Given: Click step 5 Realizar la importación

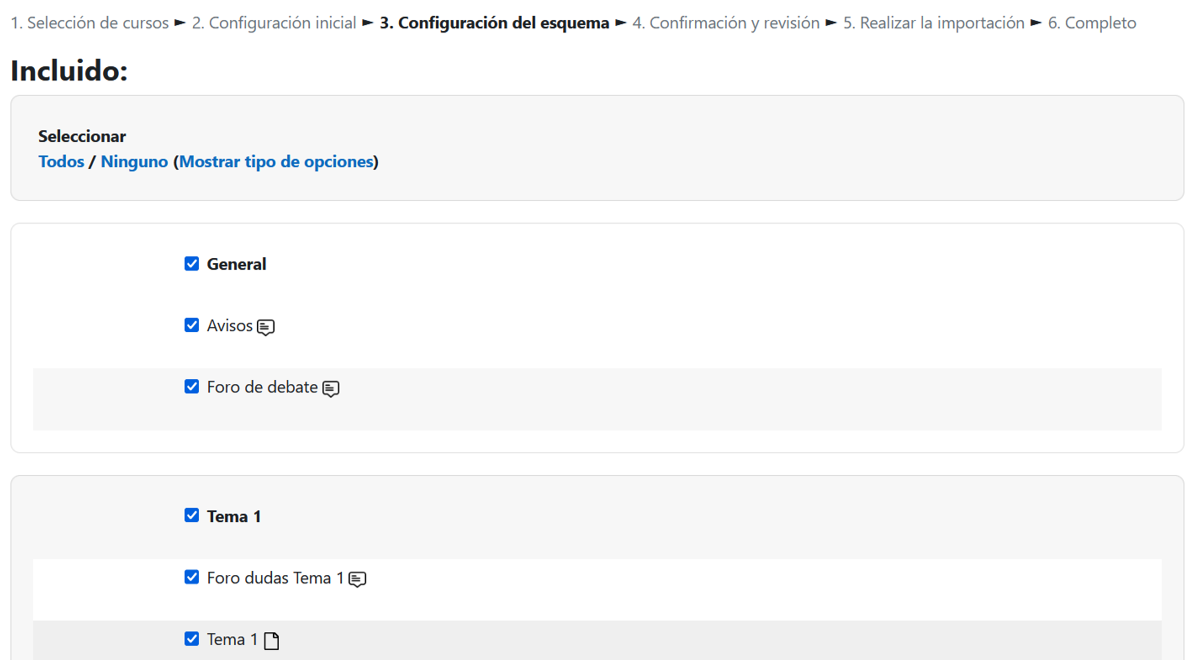Looking at the screenshot, I should (x=934, y=23).
